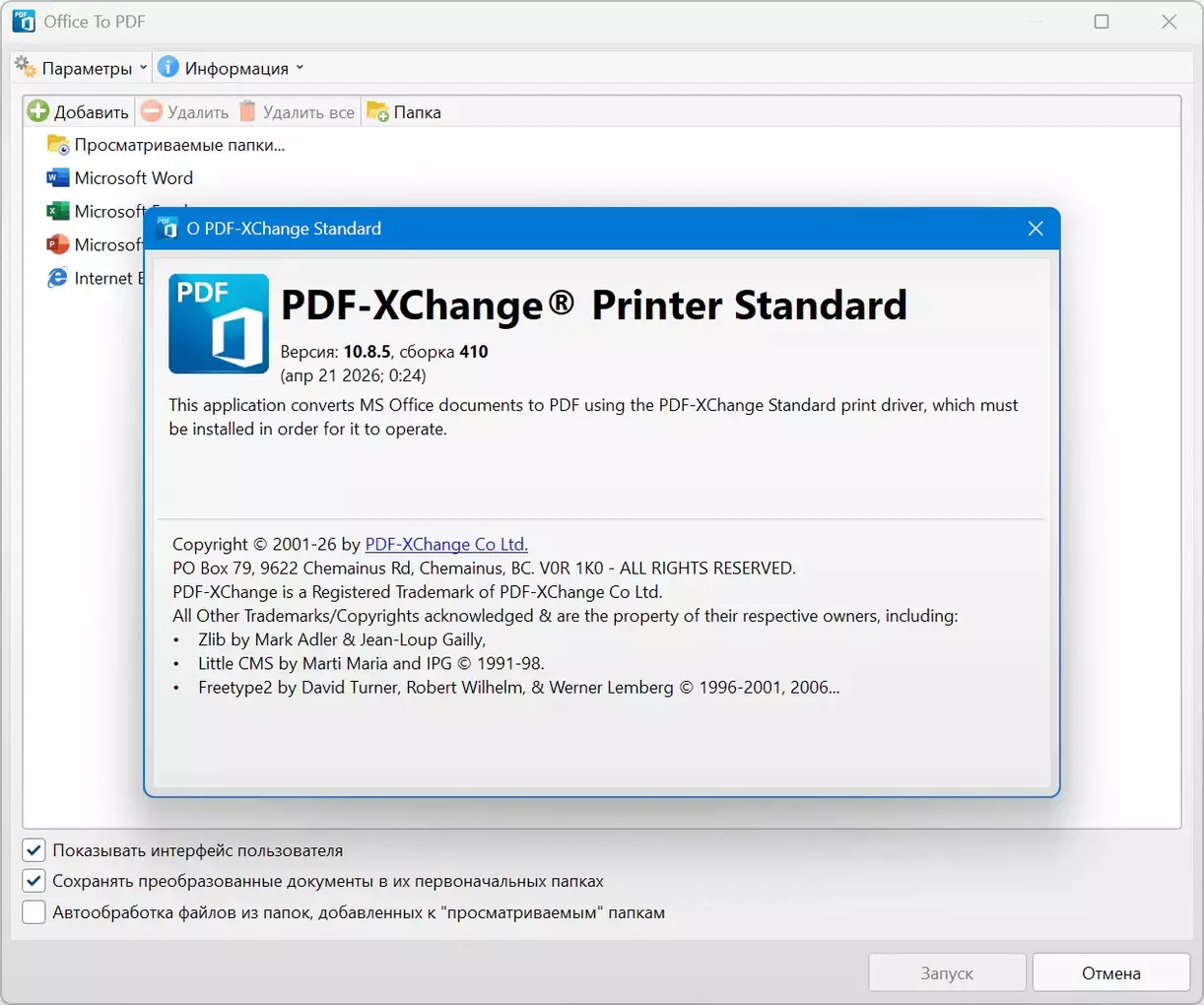Click the Запуск button
This screenshot has width=1204, height=1005.
[947, 972]
